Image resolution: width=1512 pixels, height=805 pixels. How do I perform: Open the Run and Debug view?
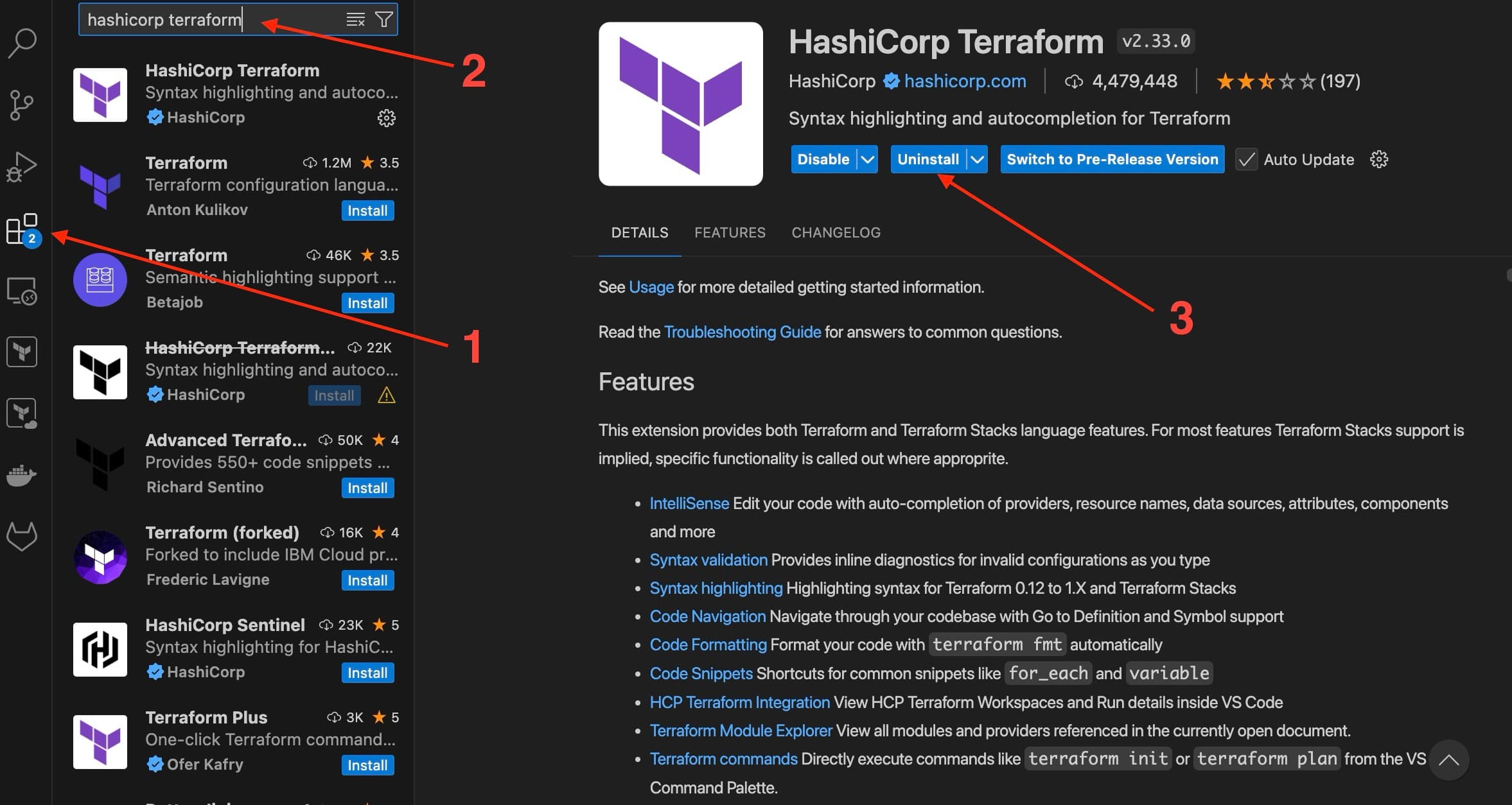22,167
